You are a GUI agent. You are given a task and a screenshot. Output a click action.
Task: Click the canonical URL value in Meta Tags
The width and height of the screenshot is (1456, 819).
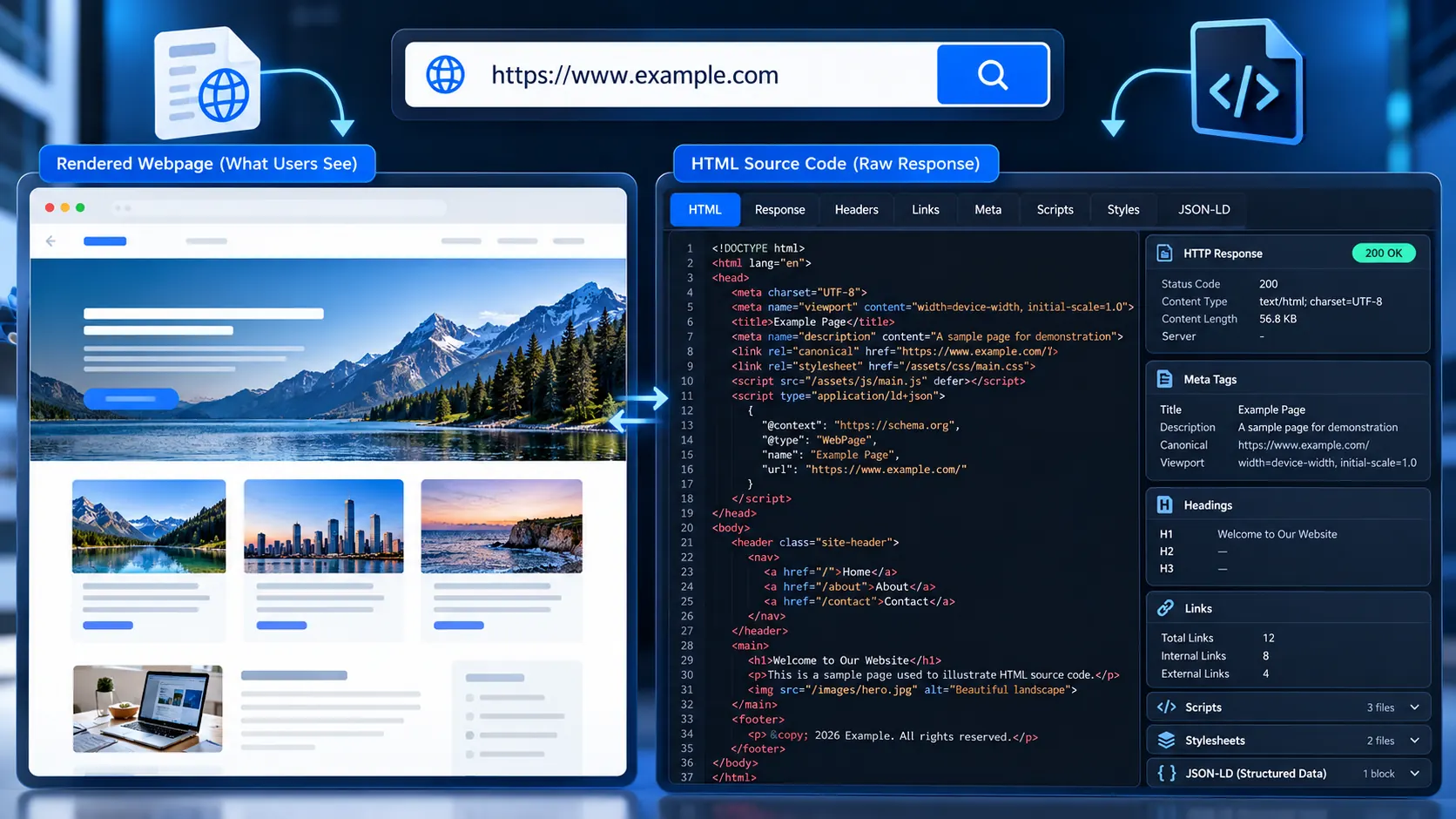point(1304,445)
